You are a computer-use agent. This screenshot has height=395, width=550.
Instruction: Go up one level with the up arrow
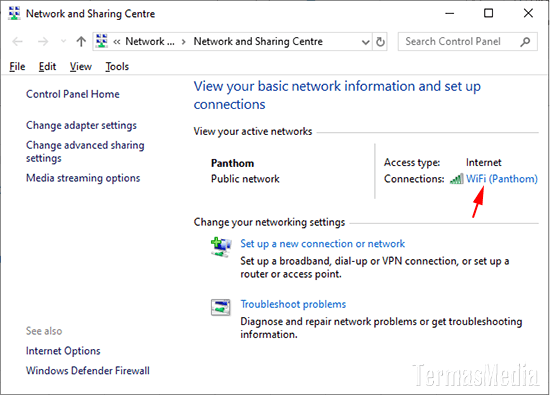click(x=81, y=41)
